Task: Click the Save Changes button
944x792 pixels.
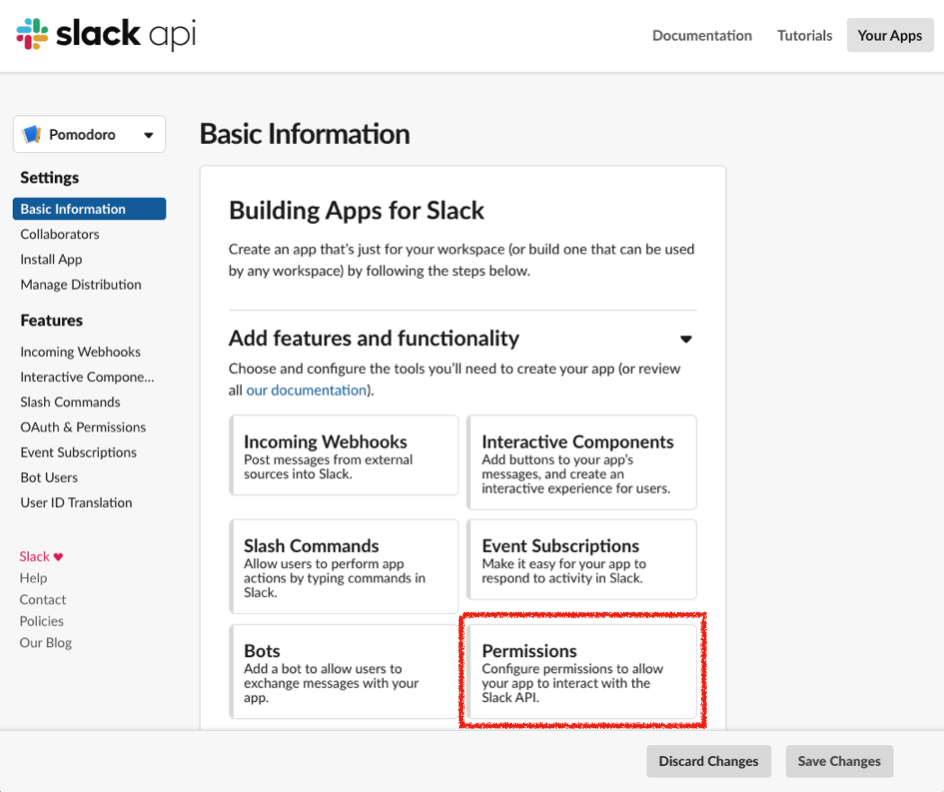Action: pos(839,761)
